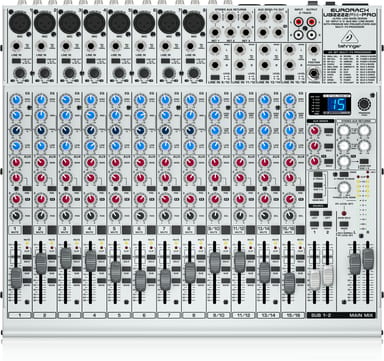Image resolution: width=384 pixels, height=361 pixels.
Task: Click the third red aux knob on channel 11/12
Action: pos(240,199)
